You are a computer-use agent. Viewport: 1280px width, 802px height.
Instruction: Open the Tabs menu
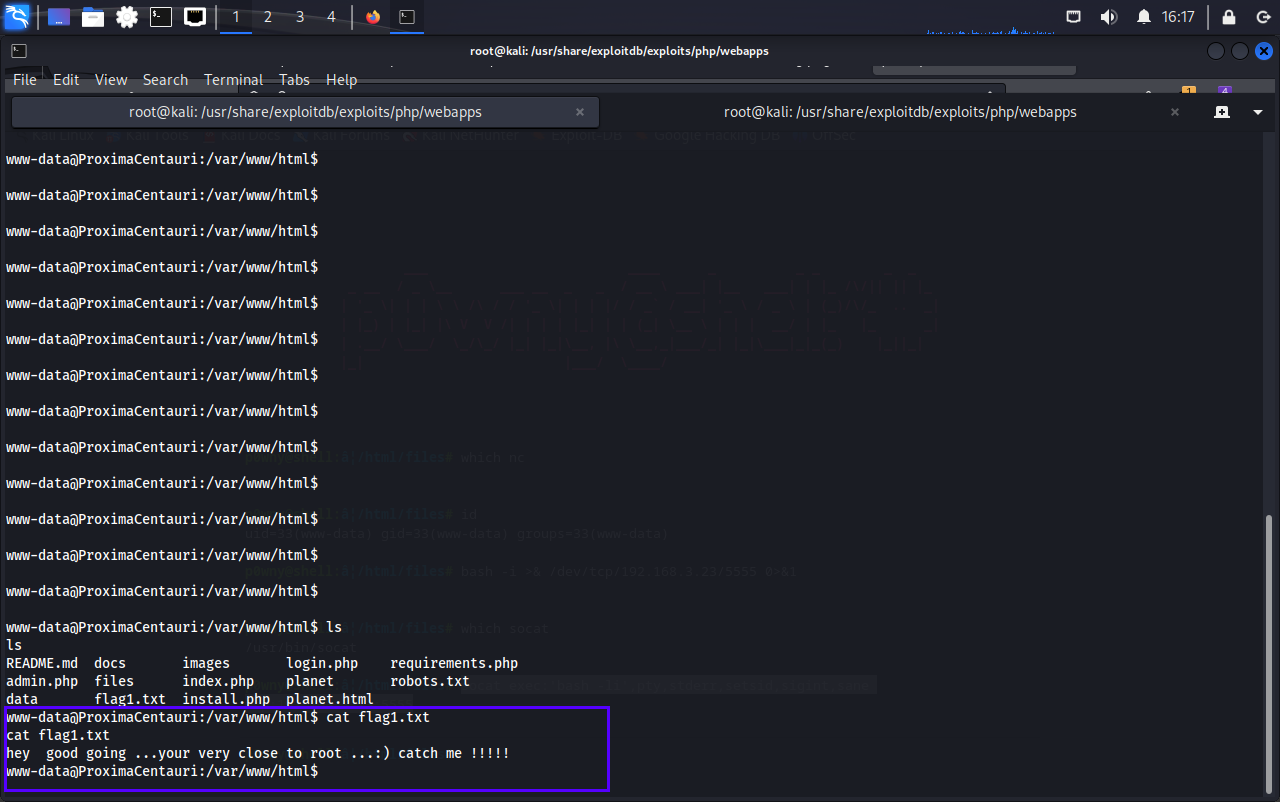pos(294,80)
